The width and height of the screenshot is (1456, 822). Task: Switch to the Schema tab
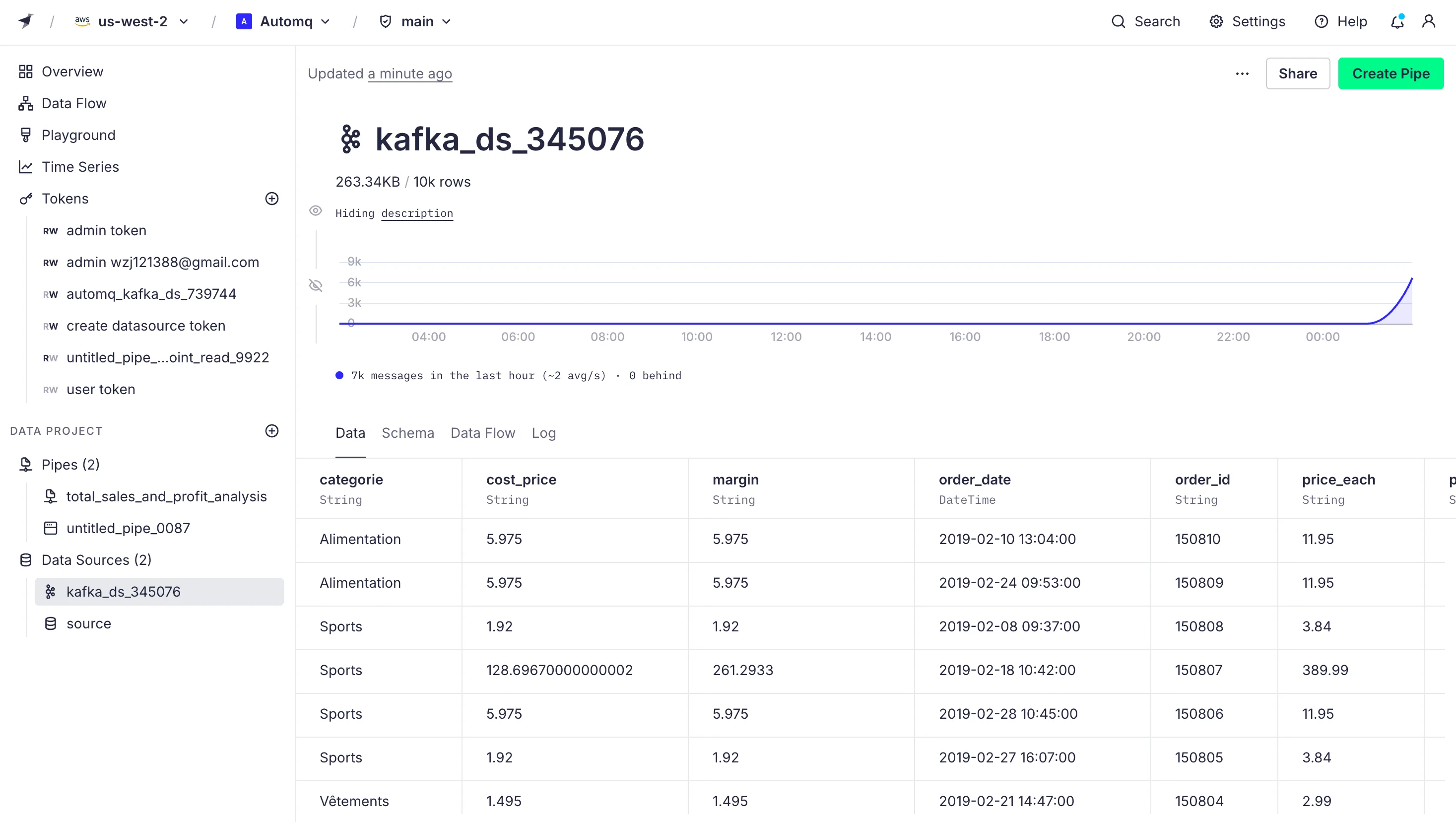tap(407, 433)
